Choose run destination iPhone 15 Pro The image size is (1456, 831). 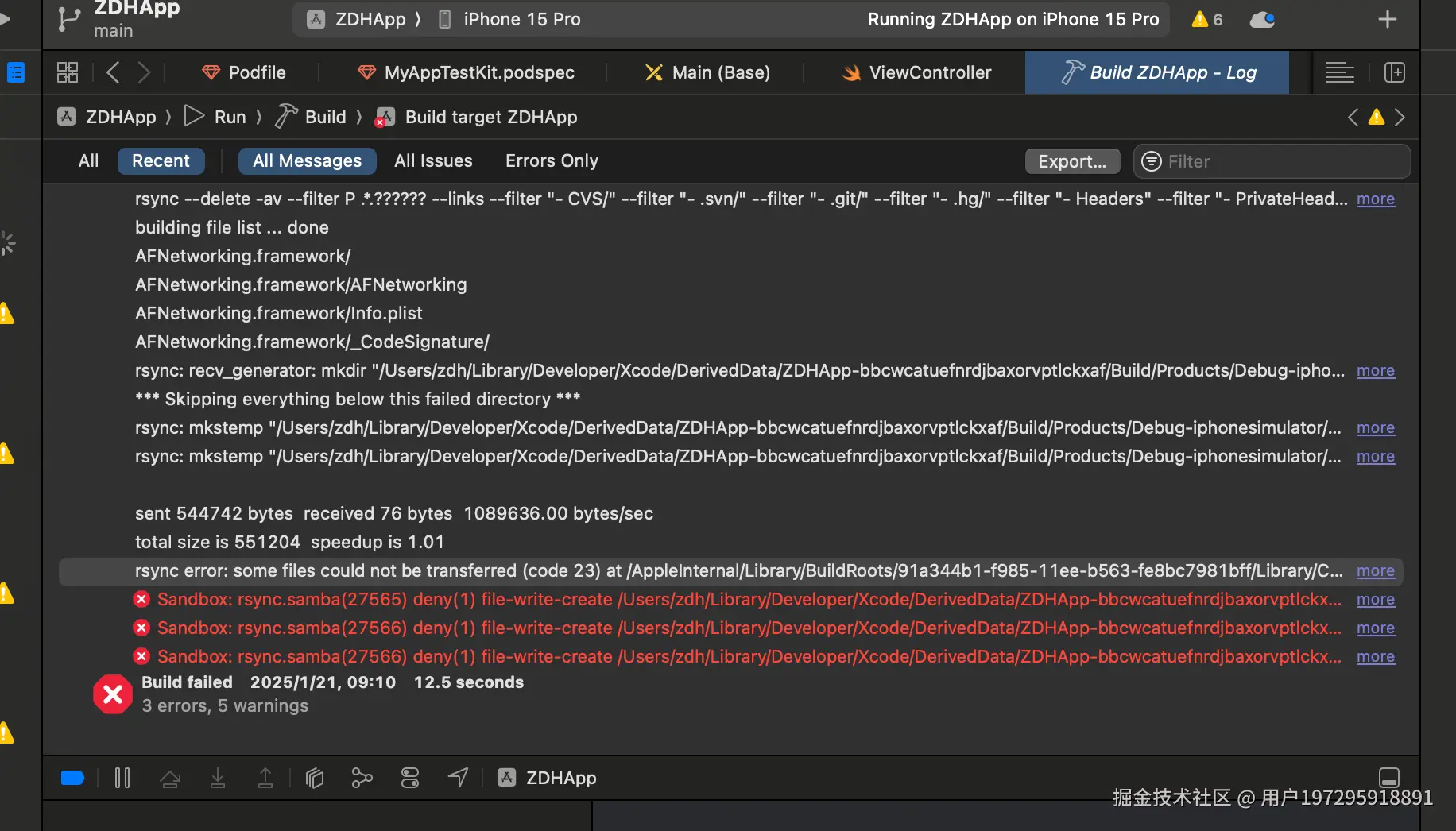coord(510,19)
